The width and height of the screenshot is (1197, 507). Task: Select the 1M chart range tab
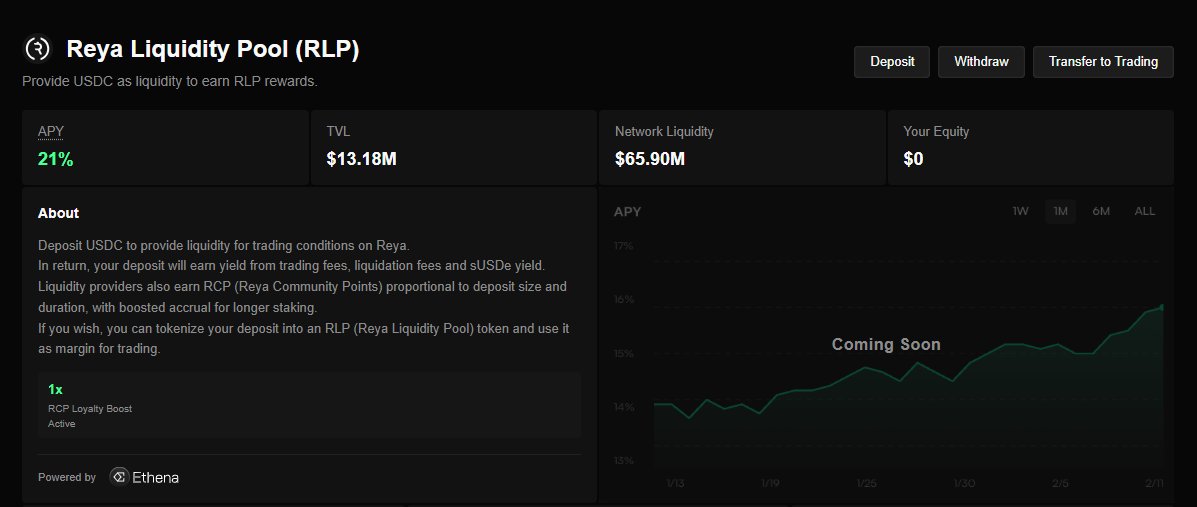(x=1060, y=212)
